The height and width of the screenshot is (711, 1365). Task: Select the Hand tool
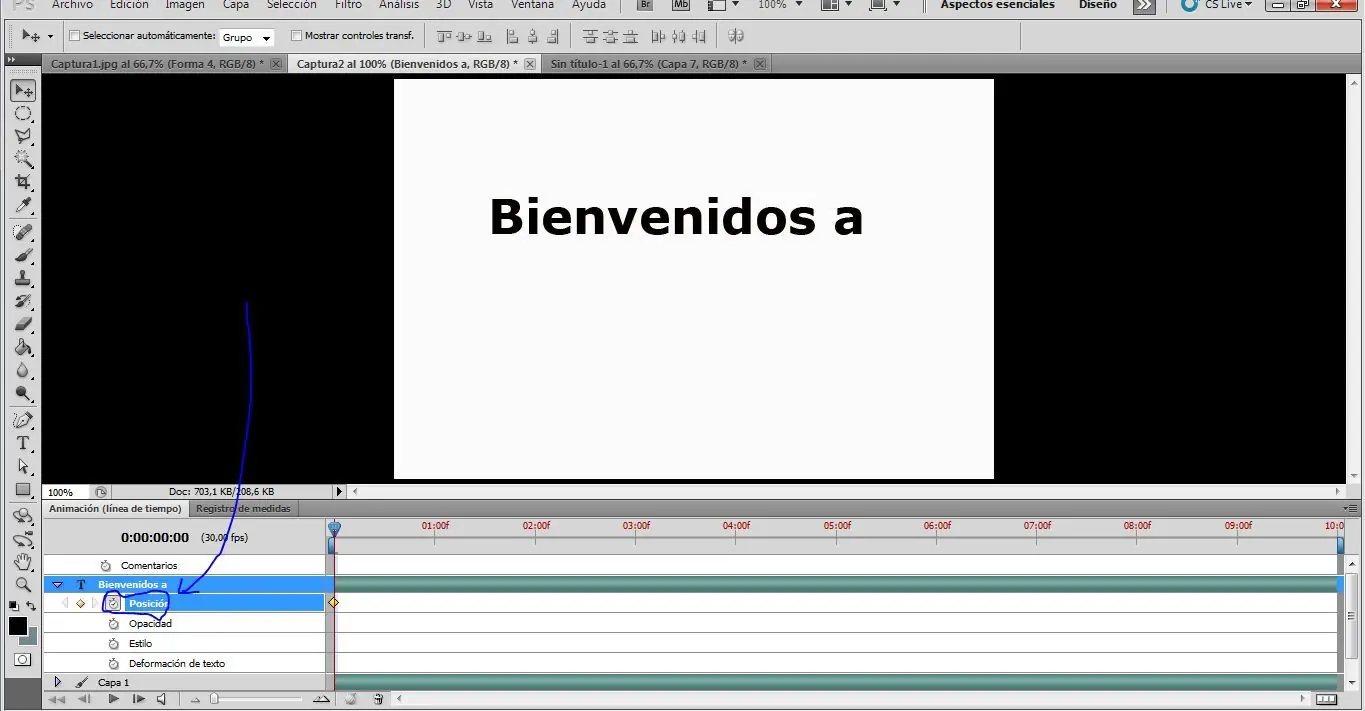point(22,562)
